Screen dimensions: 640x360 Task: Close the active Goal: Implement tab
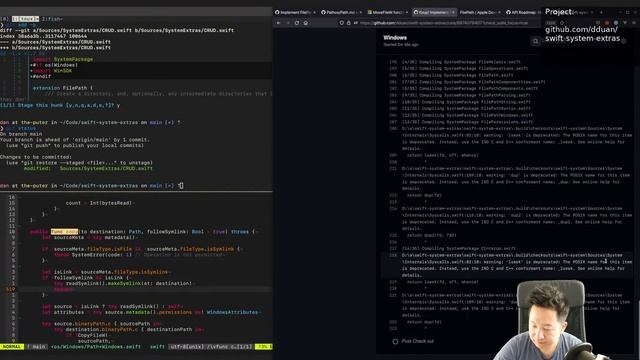453,12
